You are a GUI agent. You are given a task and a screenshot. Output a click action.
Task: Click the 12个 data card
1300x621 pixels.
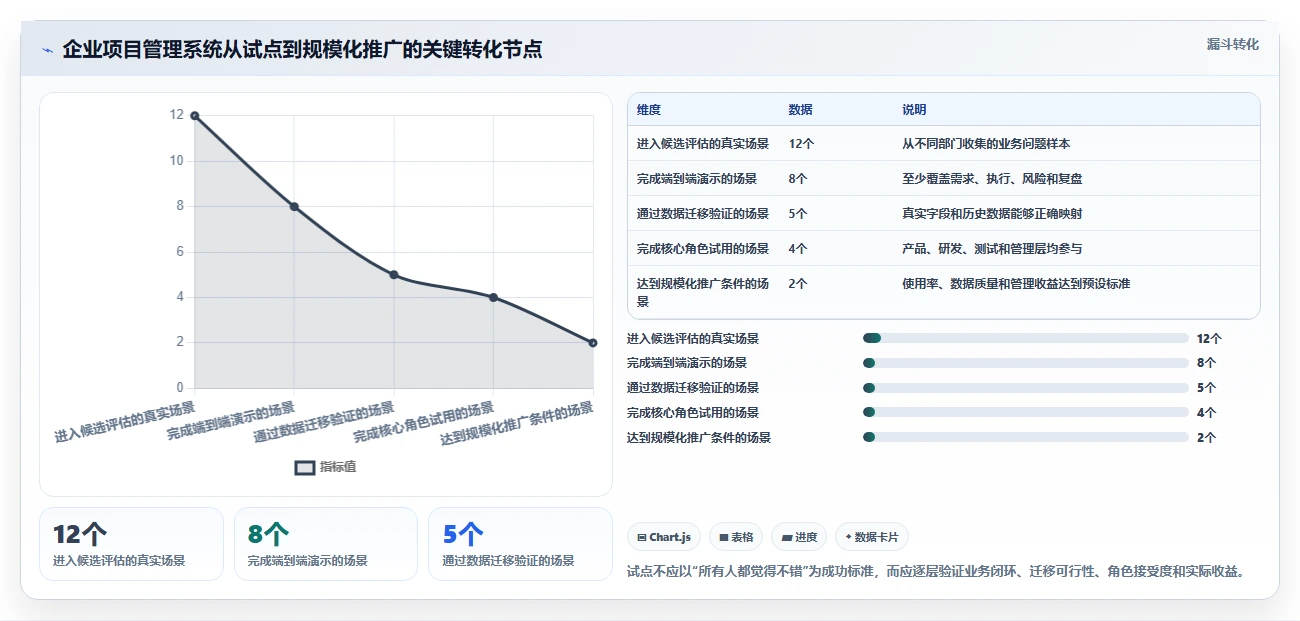coord(131,544)
